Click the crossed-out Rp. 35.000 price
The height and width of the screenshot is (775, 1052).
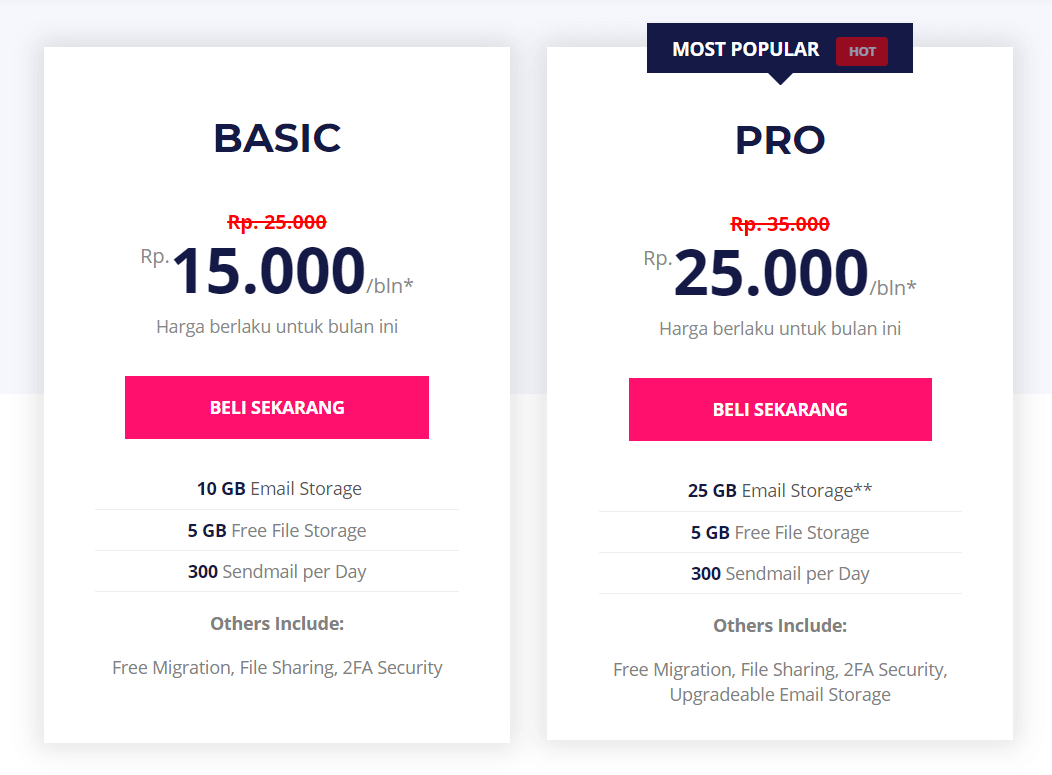point(780,224)
